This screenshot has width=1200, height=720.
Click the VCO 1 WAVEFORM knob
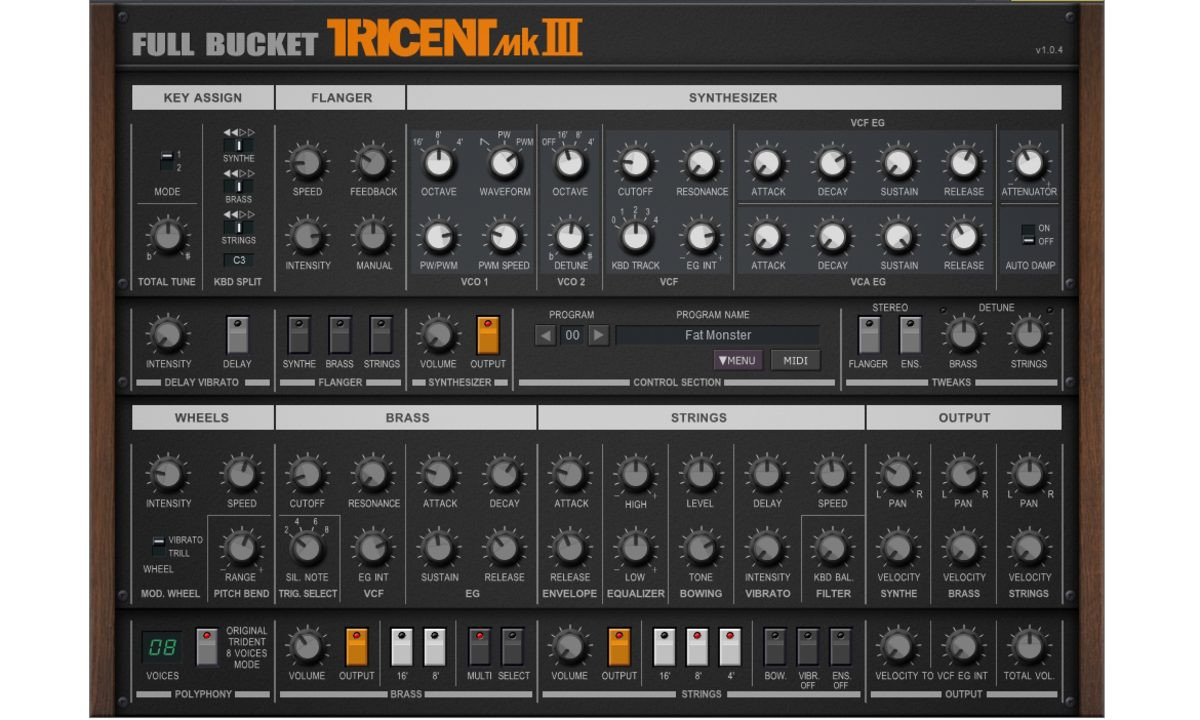click(505, 162)
